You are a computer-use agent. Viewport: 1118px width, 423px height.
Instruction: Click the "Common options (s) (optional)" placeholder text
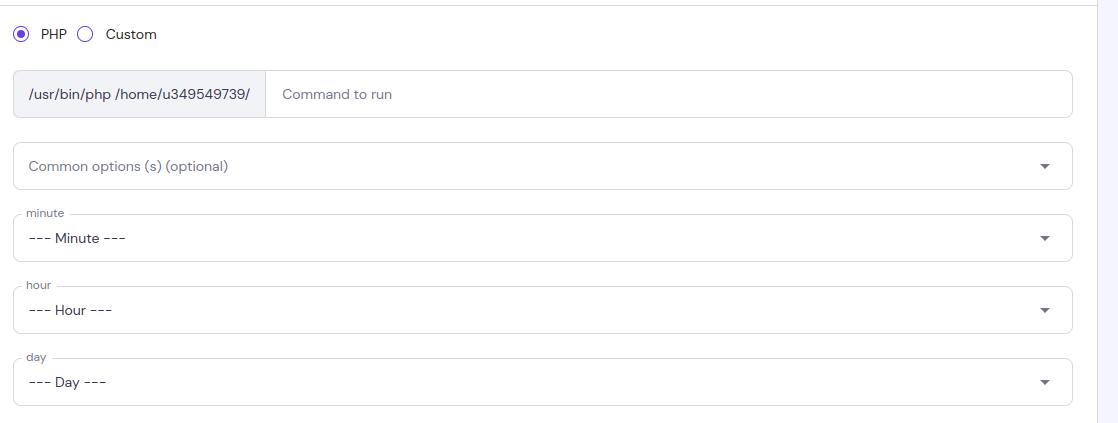pos(128,166)
